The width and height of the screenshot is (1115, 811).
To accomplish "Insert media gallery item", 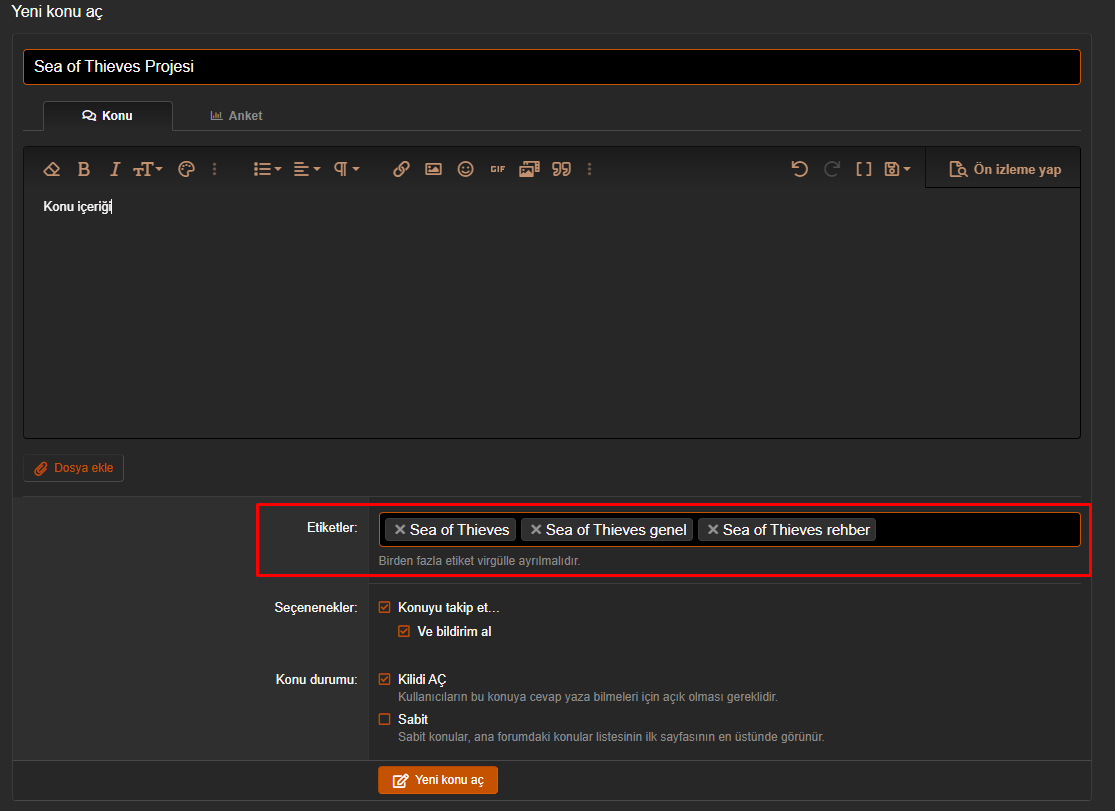I will coord(529,169).
